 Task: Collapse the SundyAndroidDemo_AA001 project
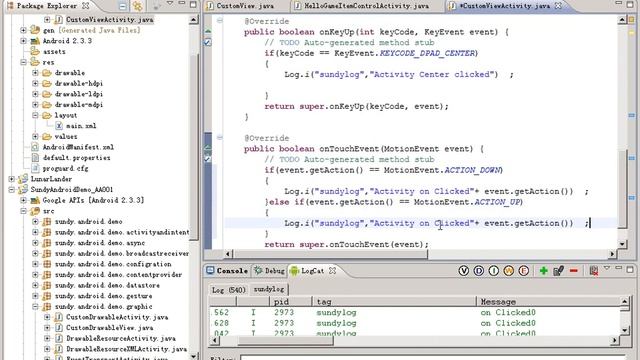click(x=11, y=189)
